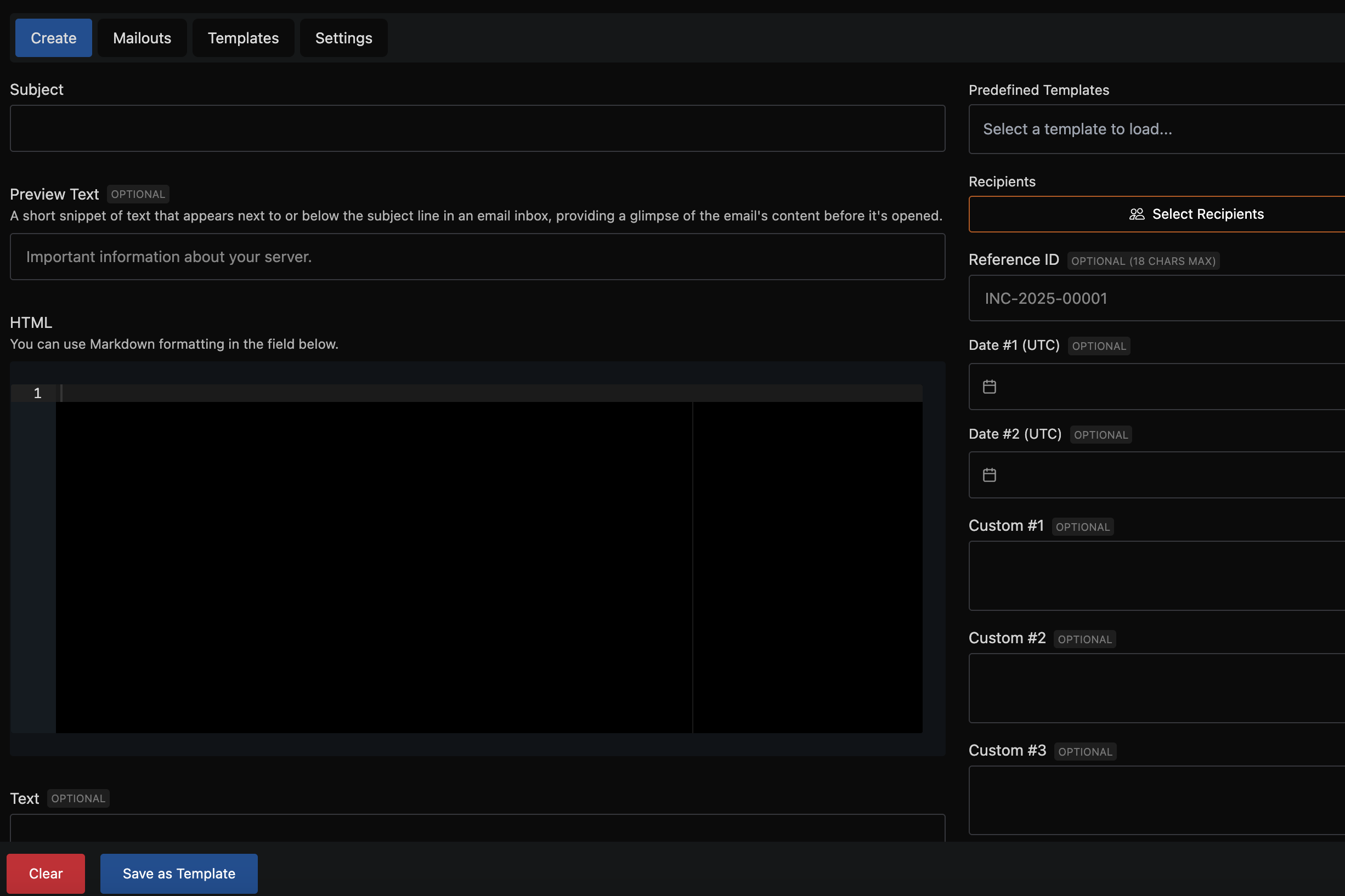1345x896 pixels.
Task: Click the Date #2 (UTC) field
Action: [x=1157, y=475]
